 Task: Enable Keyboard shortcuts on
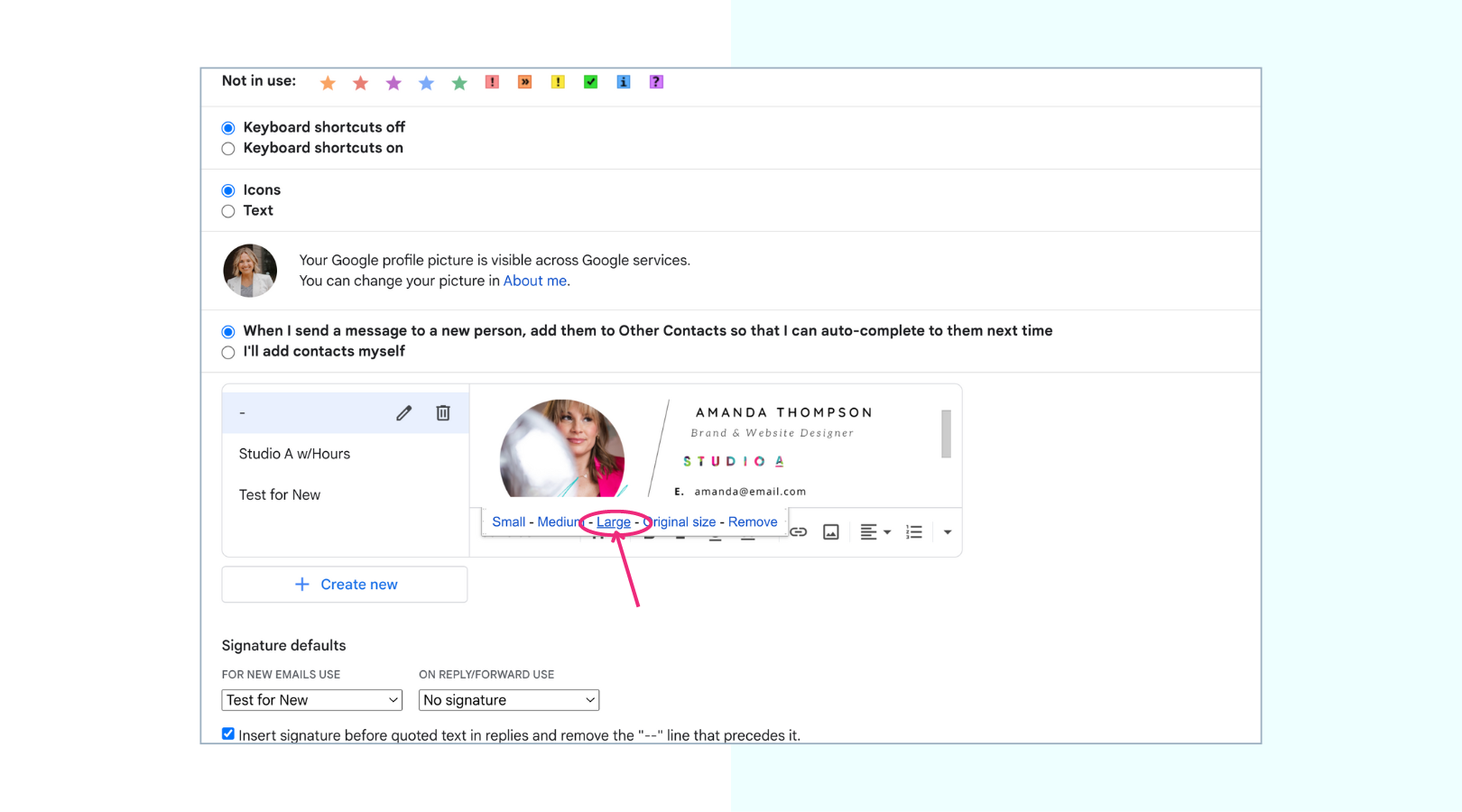pyautogui.click(x=228, y=148)
